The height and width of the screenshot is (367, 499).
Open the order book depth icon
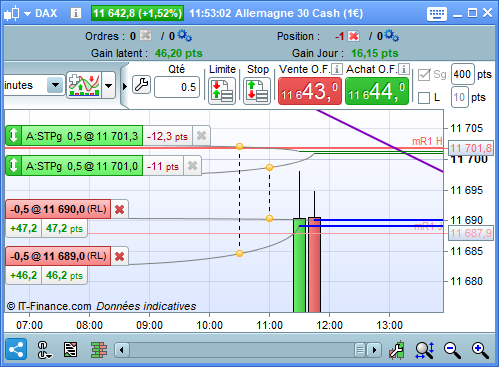(x=99, y=350)
